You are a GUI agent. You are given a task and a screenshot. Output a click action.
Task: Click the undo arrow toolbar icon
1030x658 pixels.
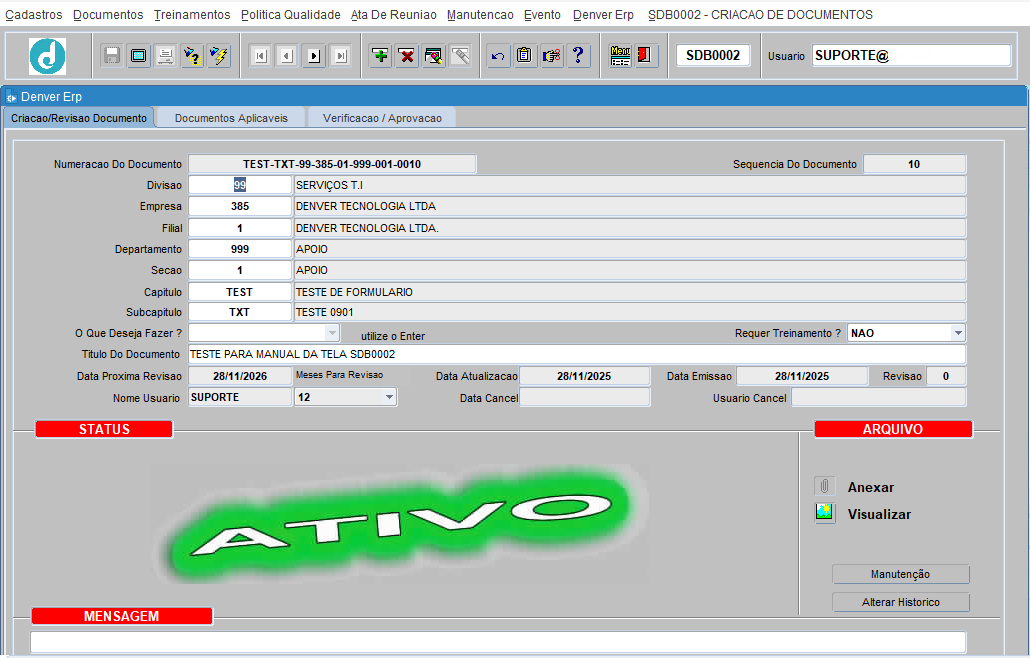pyautogui.click(x=498, y=56)
